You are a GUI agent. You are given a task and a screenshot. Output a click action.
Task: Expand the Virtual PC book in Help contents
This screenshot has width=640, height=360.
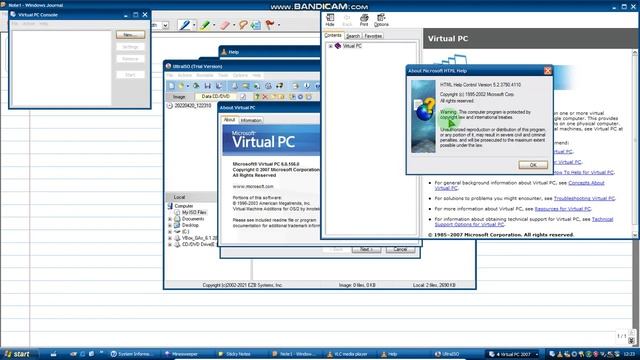(331, 46)
